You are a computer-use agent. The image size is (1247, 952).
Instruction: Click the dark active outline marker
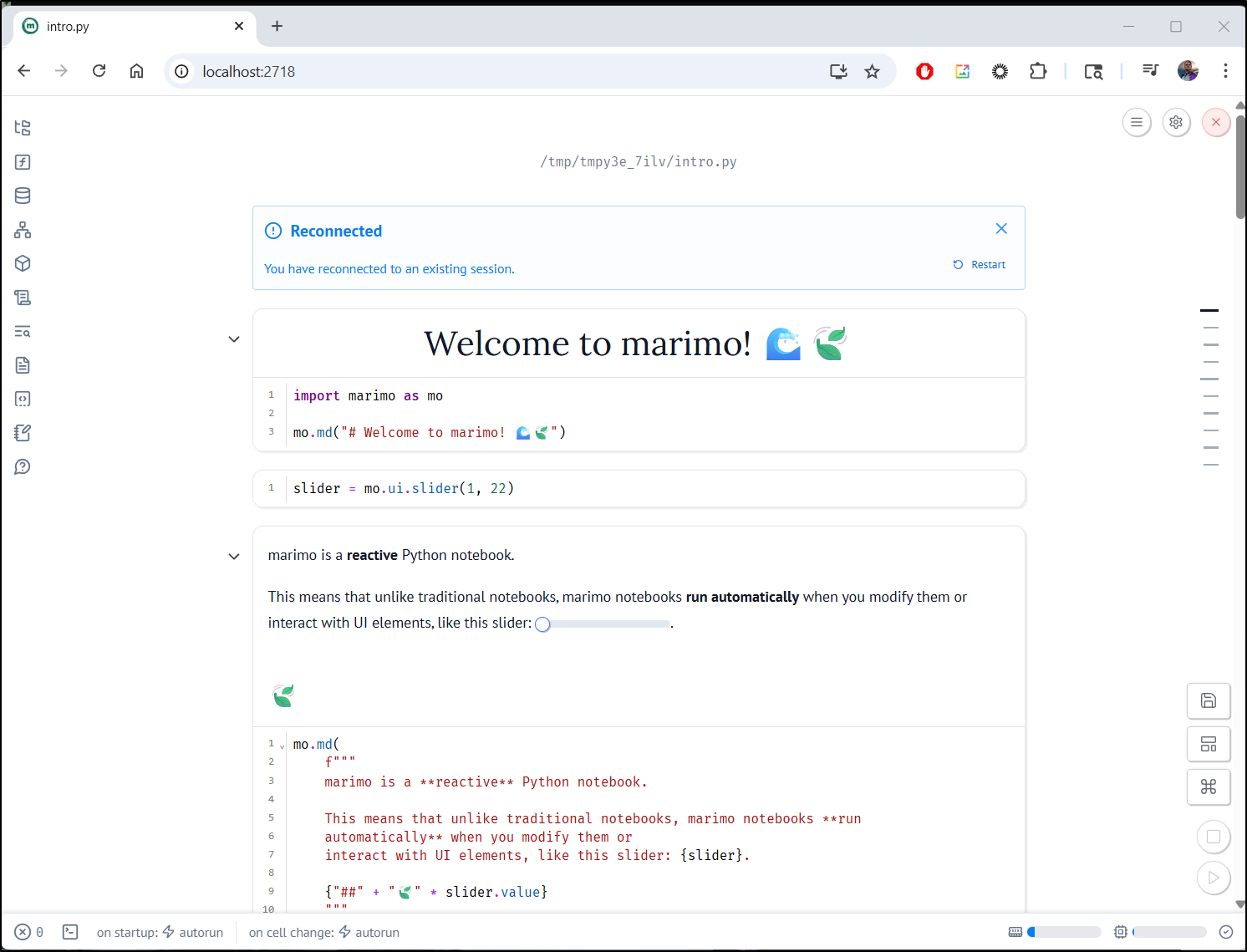(x=1209, y=310)
